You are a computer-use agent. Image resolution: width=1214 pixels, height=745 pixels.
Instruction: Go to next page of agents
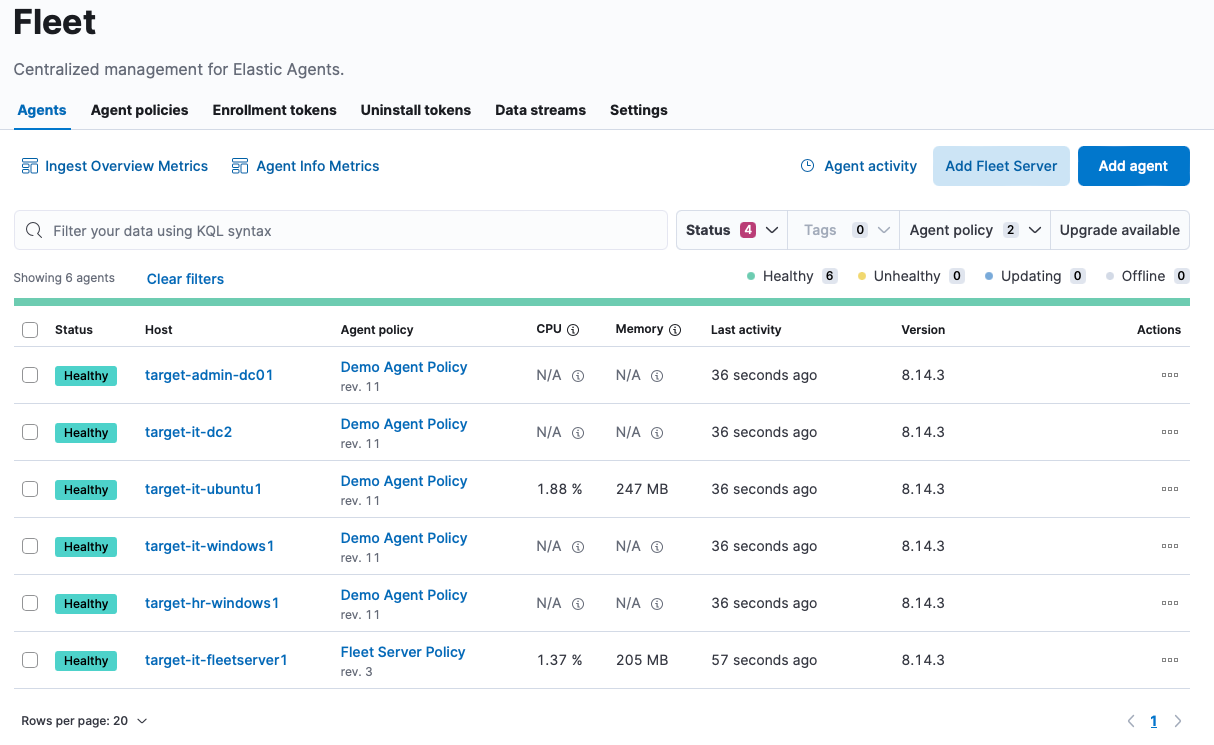1178,721
